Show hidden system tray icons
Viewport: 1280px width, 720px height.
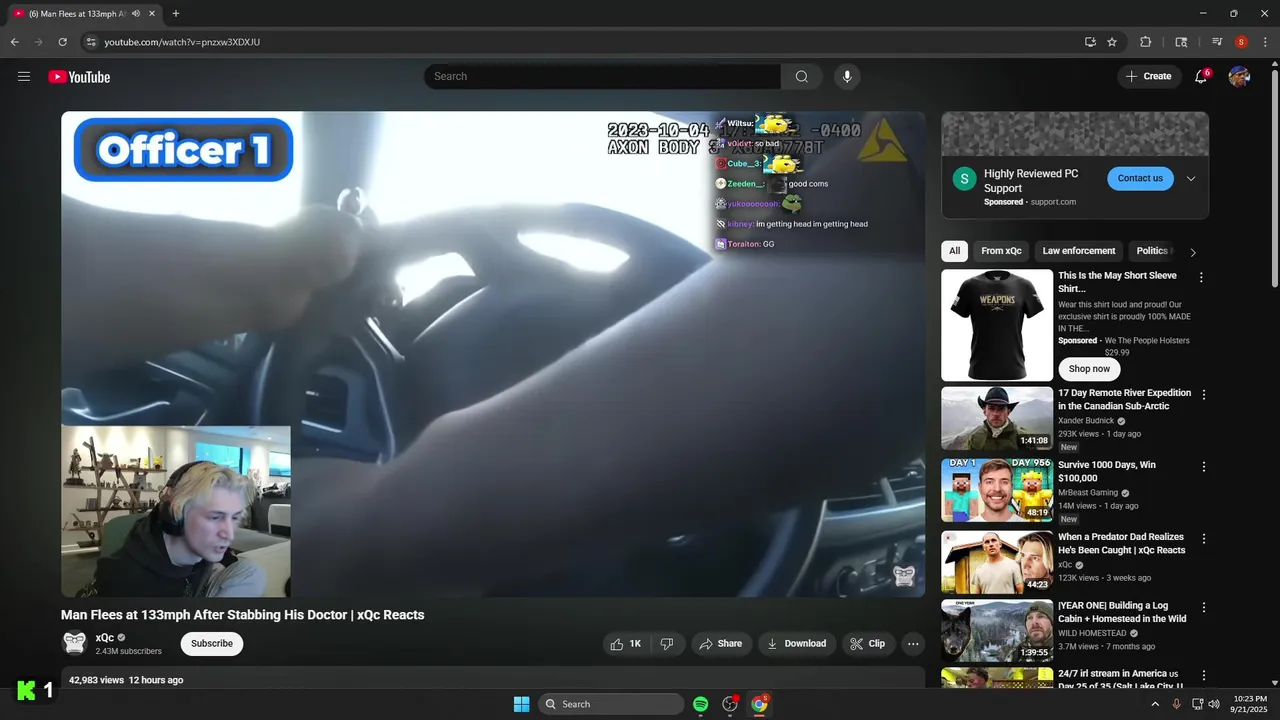(1155, 704)
